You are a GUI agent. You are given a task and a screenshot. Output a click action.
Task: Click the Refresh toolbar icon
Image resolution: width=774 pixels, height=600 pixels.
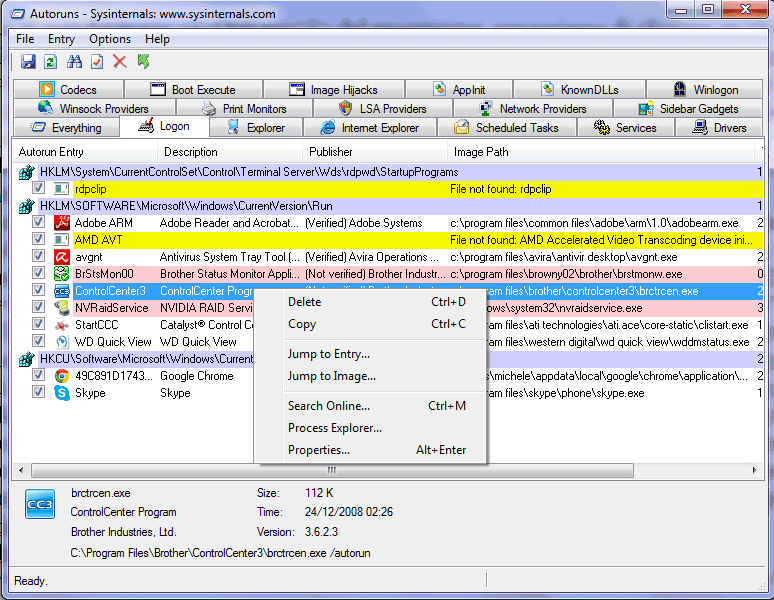(50, 62)
